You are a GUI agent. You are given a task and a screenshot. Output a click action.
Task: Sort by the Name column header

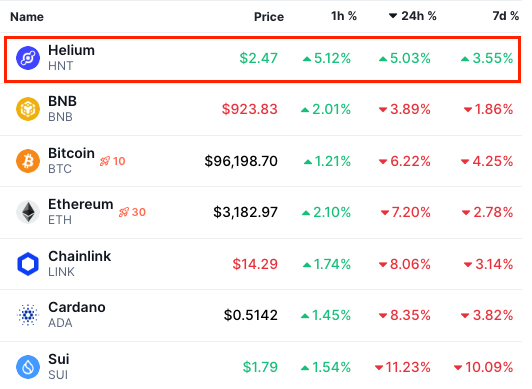(x=27, y=17)
